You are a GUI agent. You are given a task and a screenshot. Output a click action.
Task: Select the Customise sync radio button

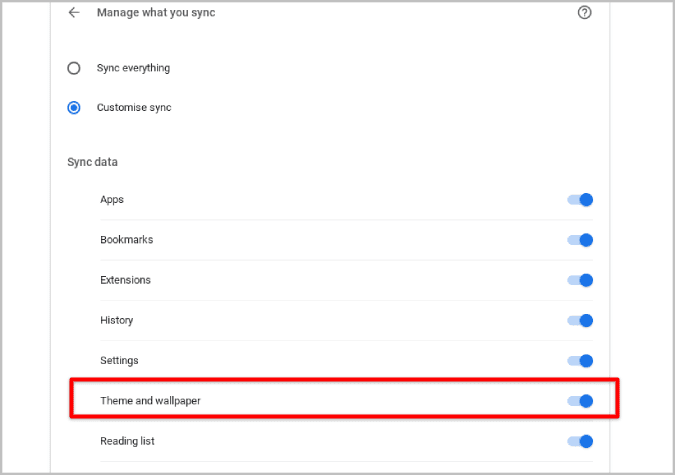click(74, 107)
